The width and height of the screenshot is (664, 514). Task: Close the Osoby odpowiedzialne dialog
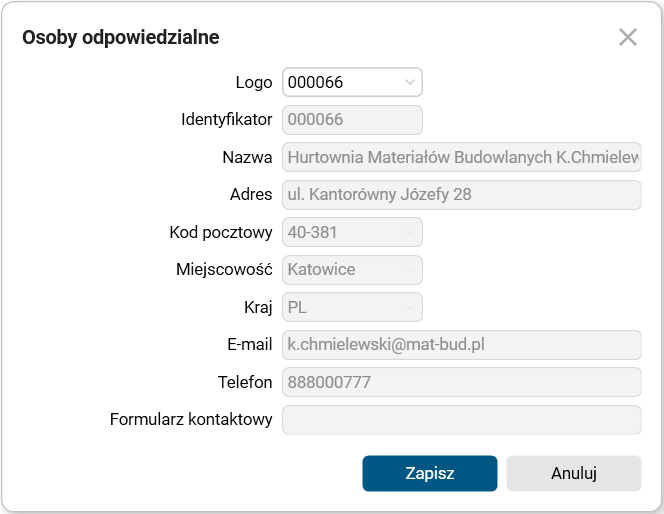(x=628, y=38)
